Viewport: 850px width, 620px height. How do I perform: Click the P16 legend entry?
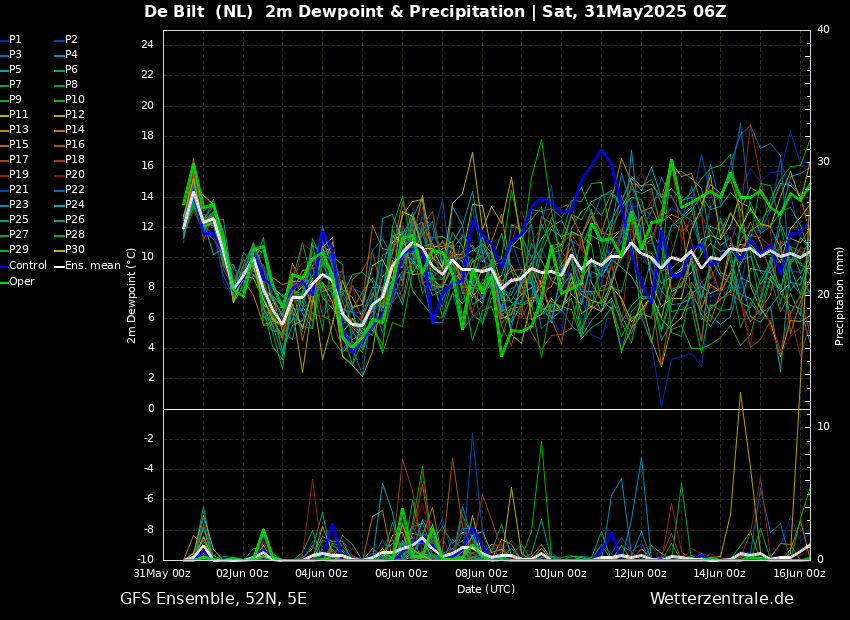tap(70, 144)
